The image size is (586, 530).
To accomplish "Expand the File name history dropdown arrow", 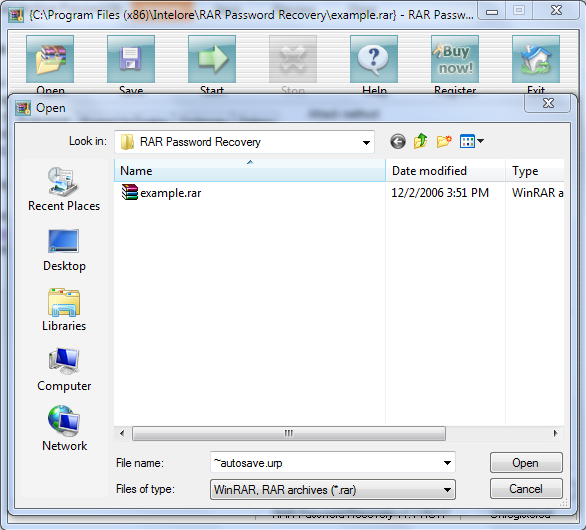I will click(447, 463).
